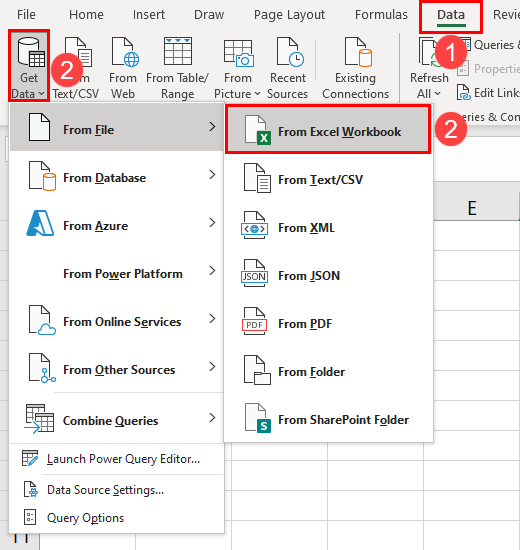Click the From Online Services chevron arrow

(x=212, y=319)
